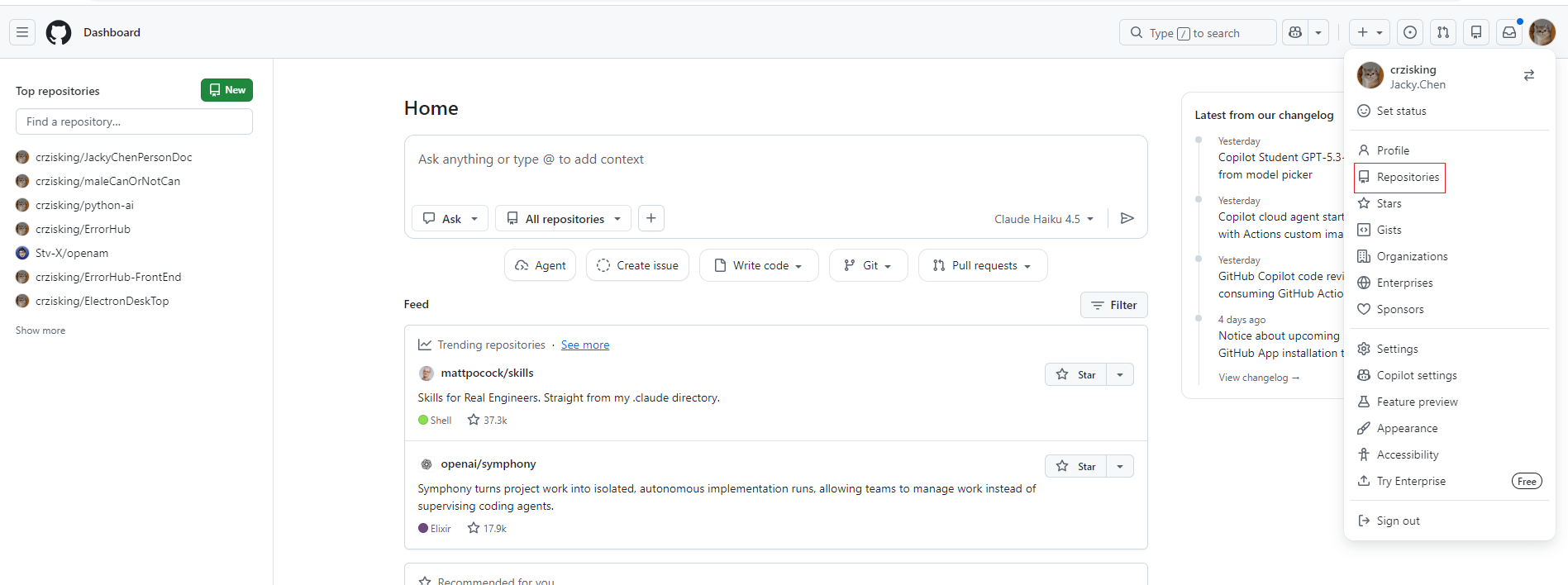Open the Ask mode dropdown
This screenshot has height=585, width=1568.
click(450, 218)
